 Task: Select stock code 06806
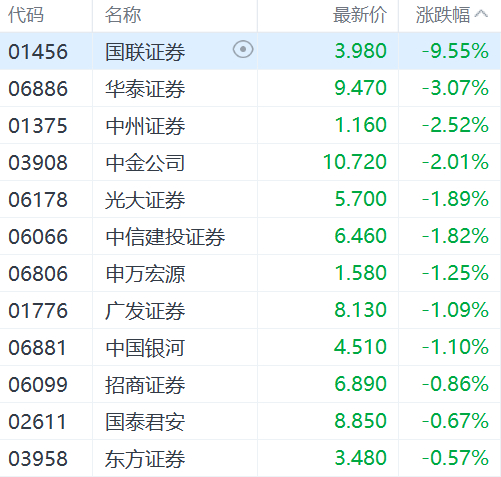tap(38, 274)
